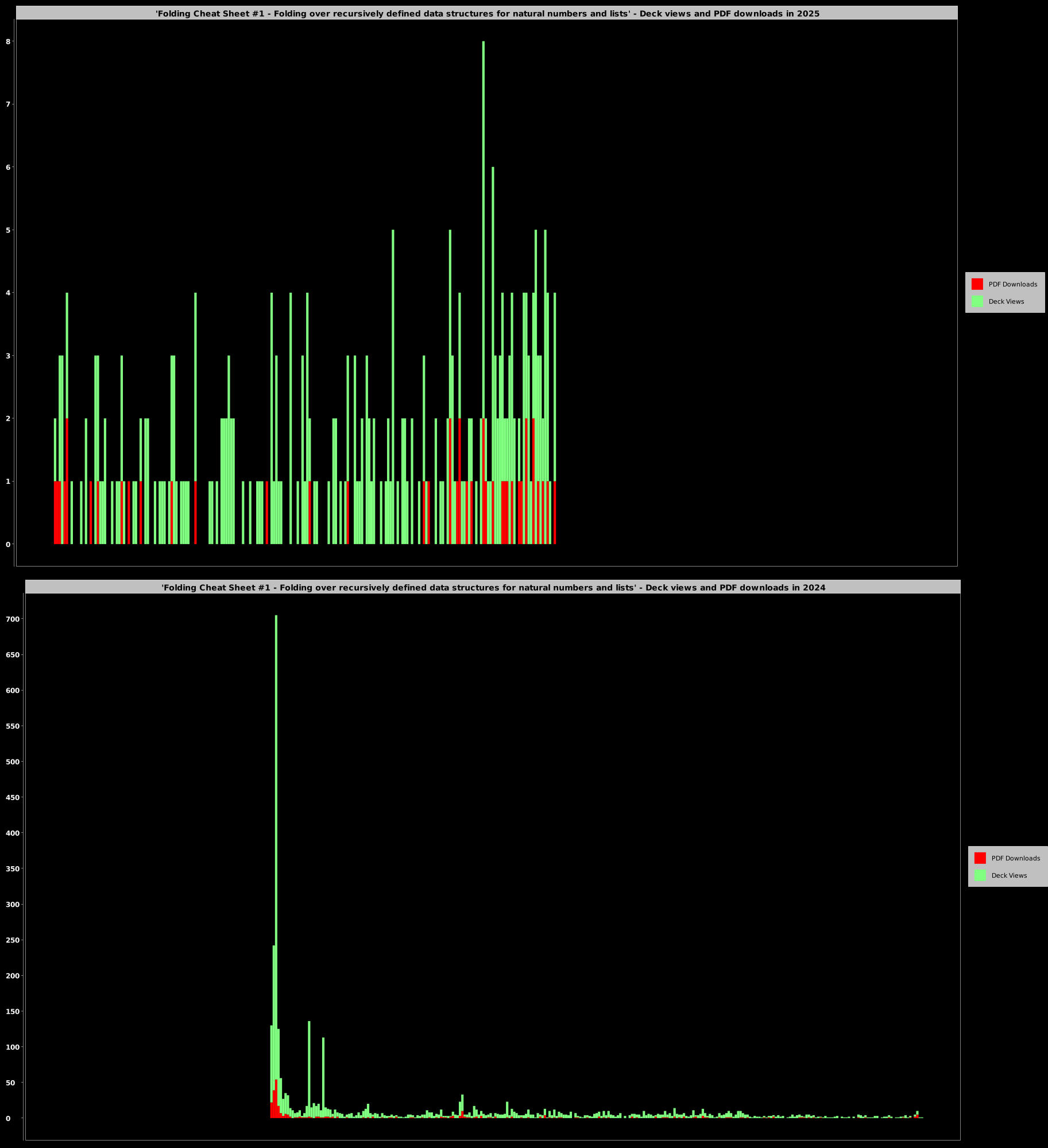
Task: Select 'Deck Views' label in 2025 chart legend
Action: click(x=1006, y=301)
